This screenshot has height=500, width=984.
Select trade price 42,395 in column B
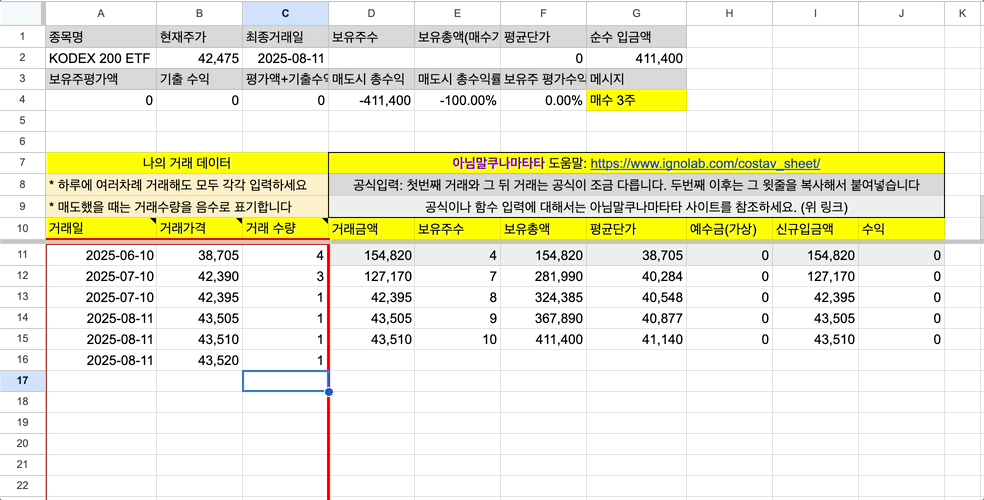click(x=200, y=297)
